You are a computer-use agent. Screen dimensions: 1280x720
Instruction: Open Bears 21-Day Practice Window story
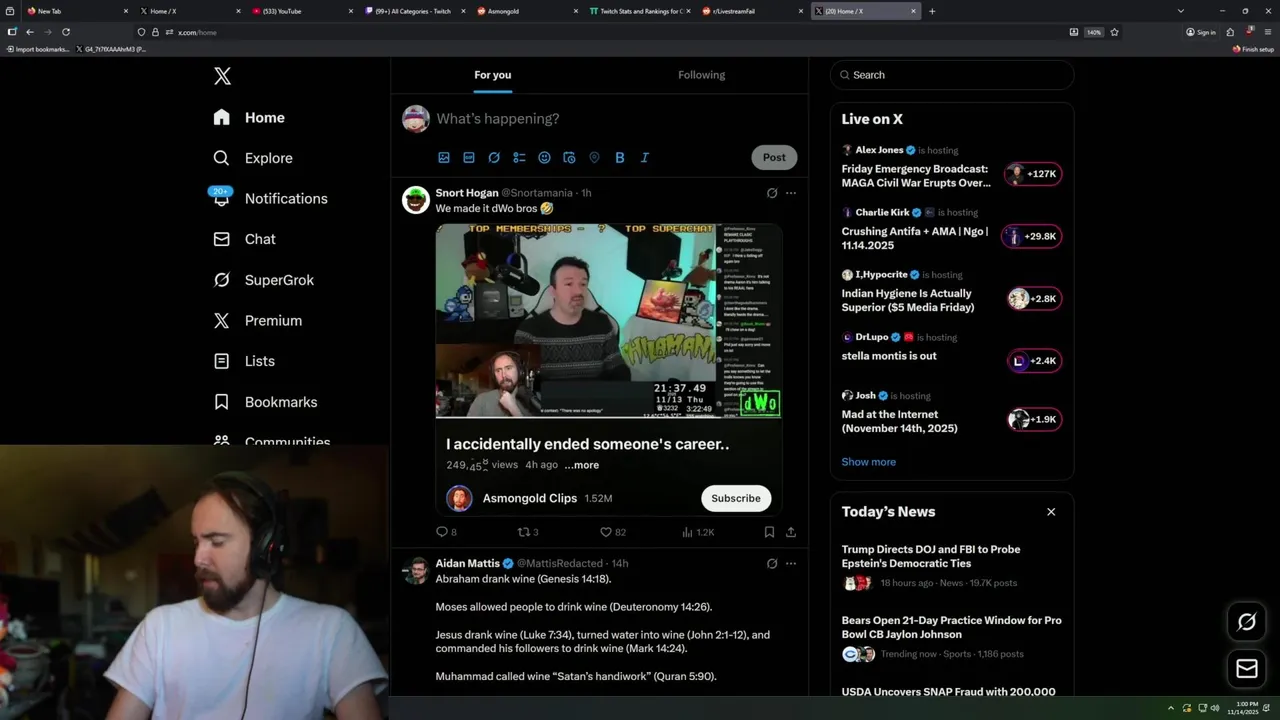(x=952, y=638)
